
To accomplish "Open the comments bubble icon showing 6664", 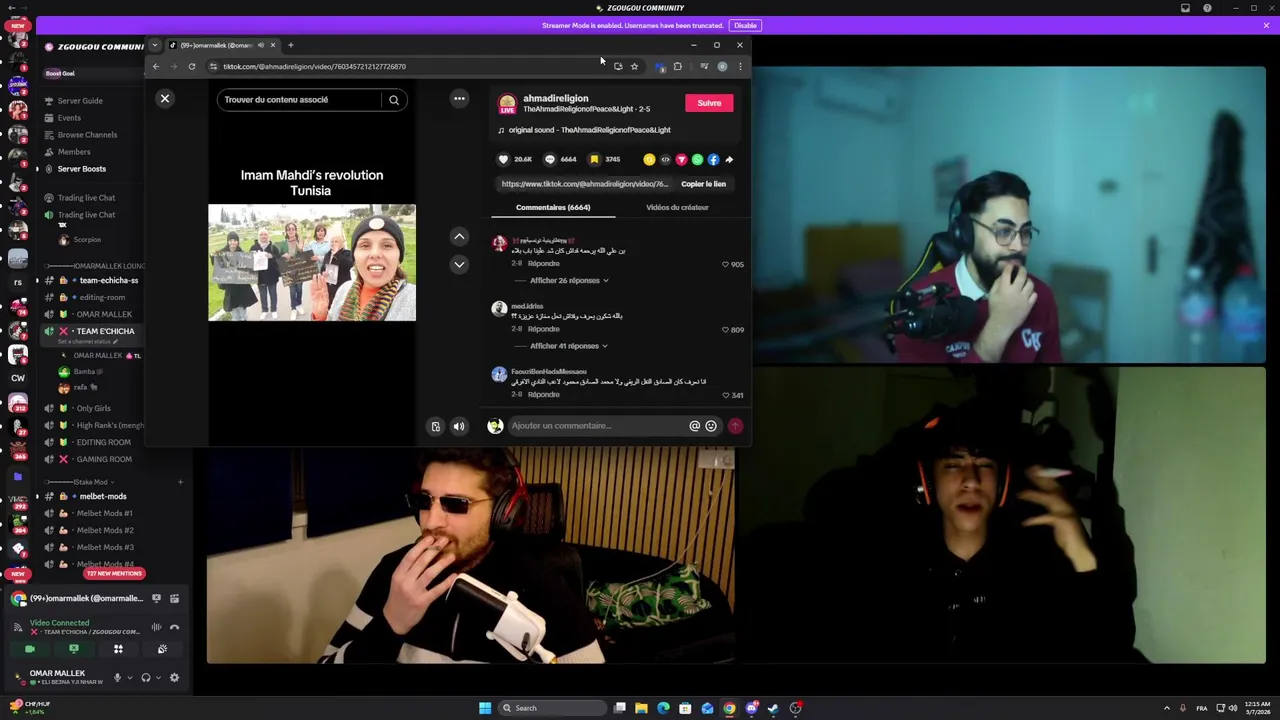I will click(549, 159).
